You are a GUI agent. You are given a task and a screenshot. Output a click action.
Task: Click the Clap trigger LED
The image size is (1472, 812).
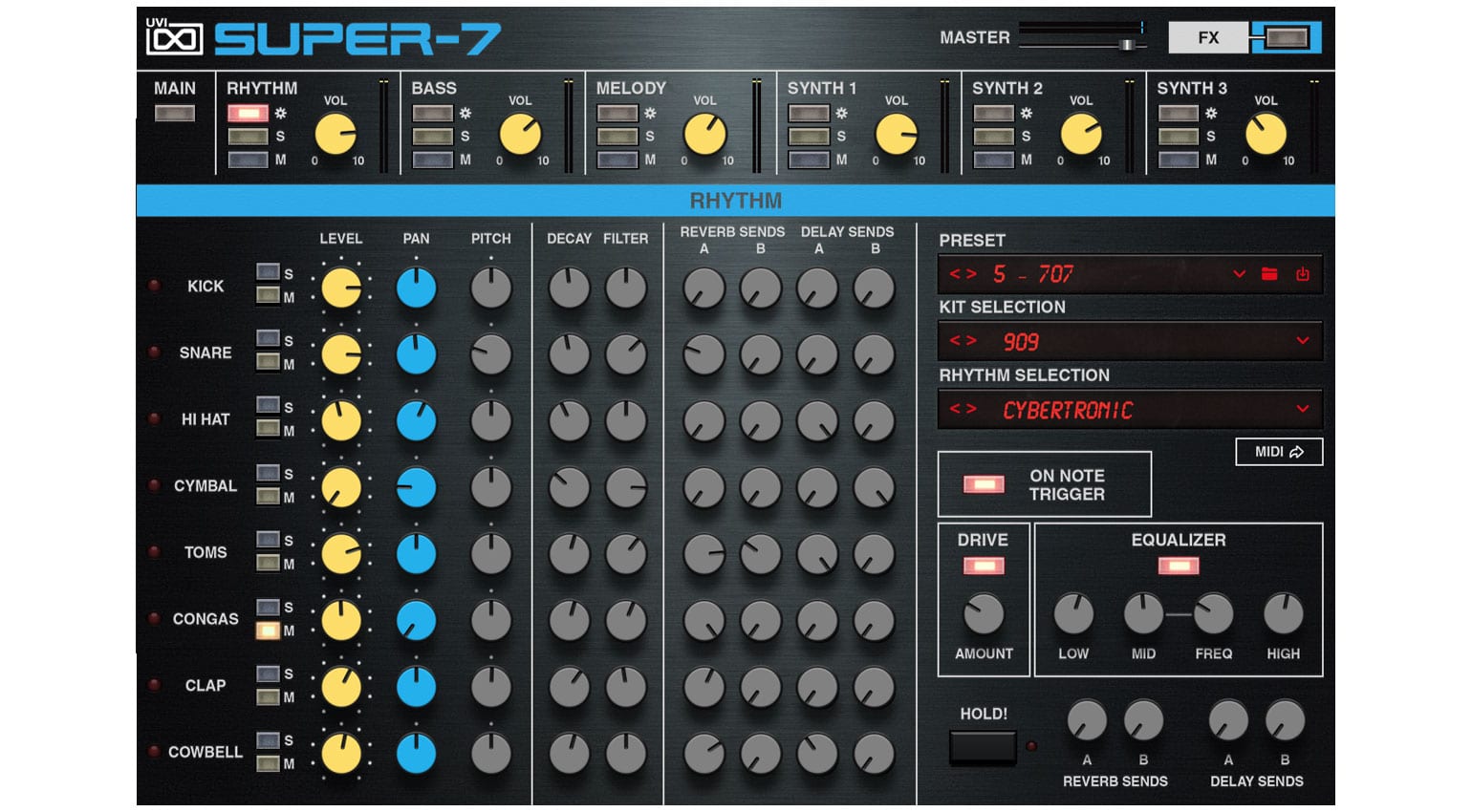(153, 685)
